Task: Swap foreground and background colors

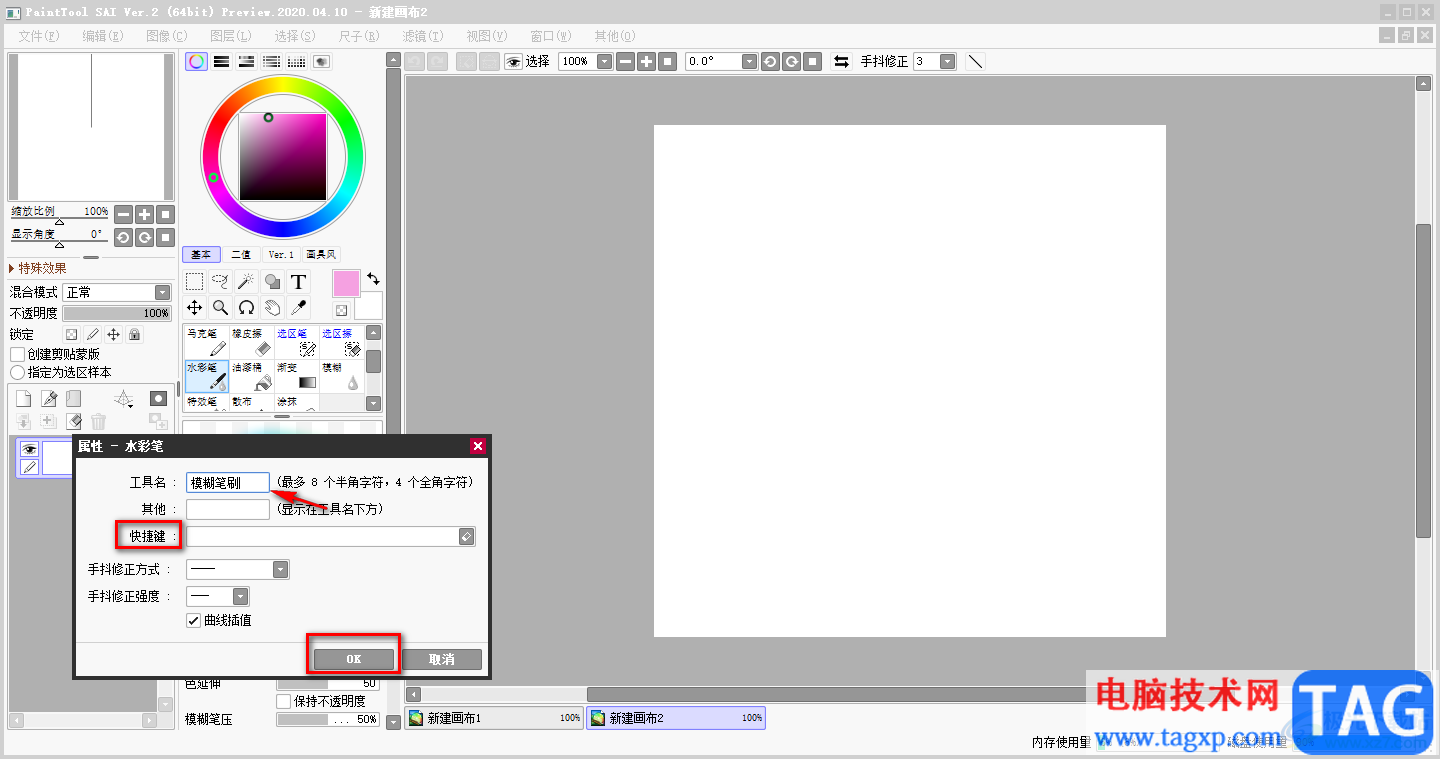Action: [x=373, y=278]
